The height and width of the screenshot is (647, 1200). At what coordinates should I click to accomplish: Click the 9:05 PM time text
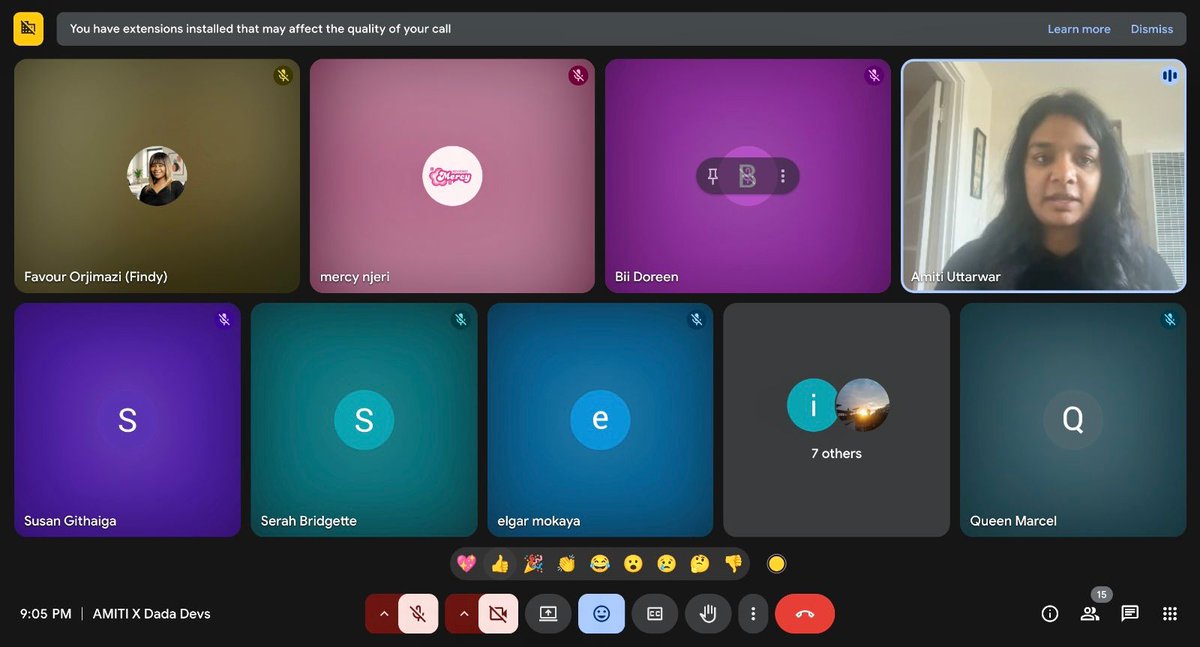[x=46, y=614]
